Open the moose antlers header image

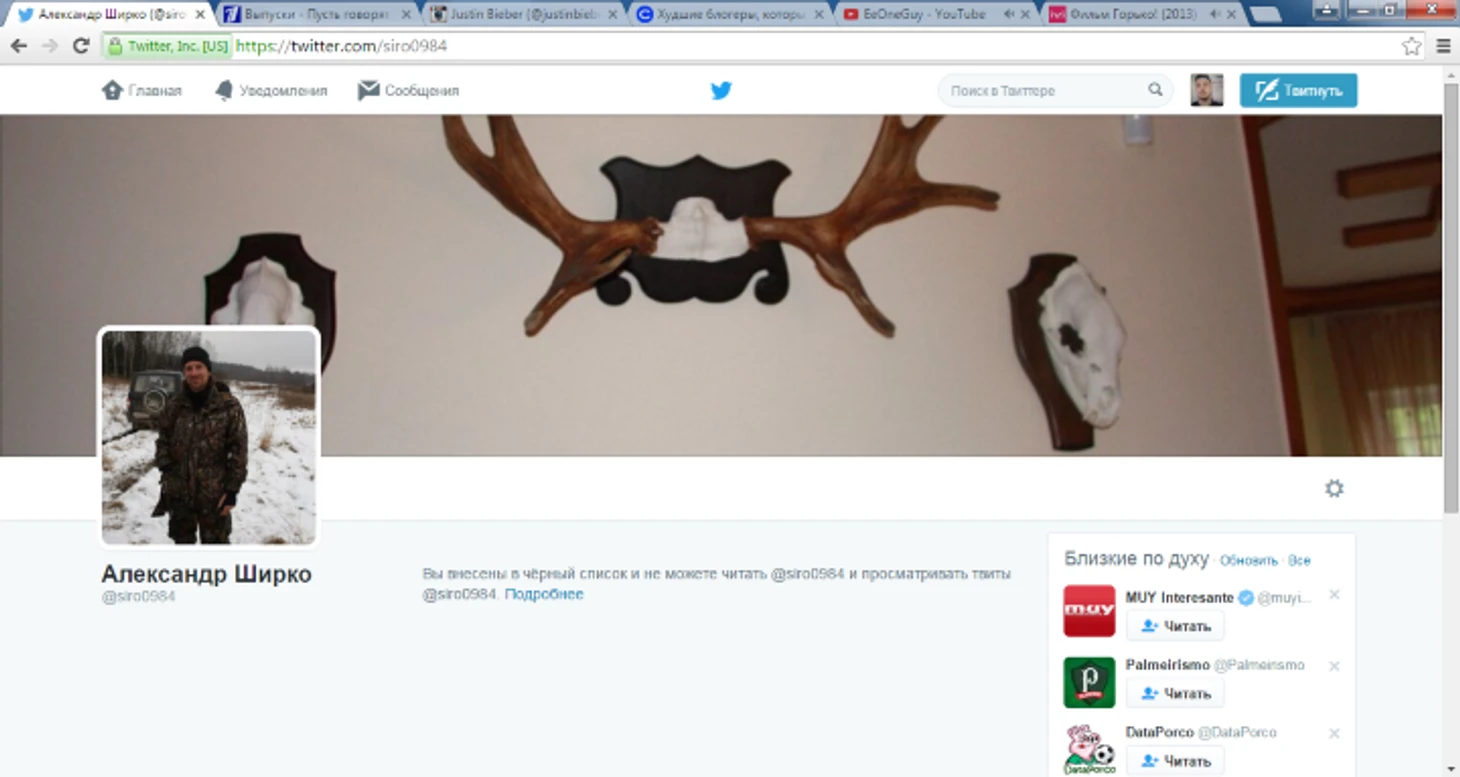click(721, 285)
